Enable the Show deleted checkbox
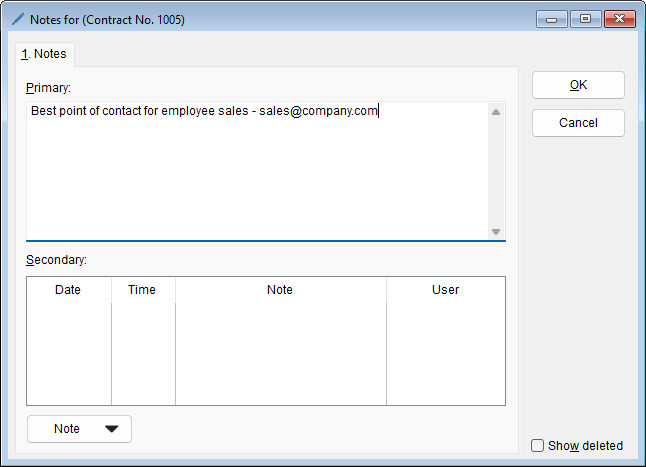Screen dimensions: 646x467 click(538, 446)
